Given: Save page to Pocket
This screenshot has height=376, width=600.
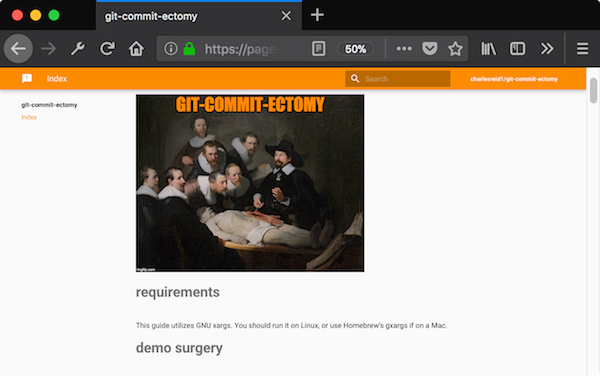Looking at the screenshot, I should 430,49.
